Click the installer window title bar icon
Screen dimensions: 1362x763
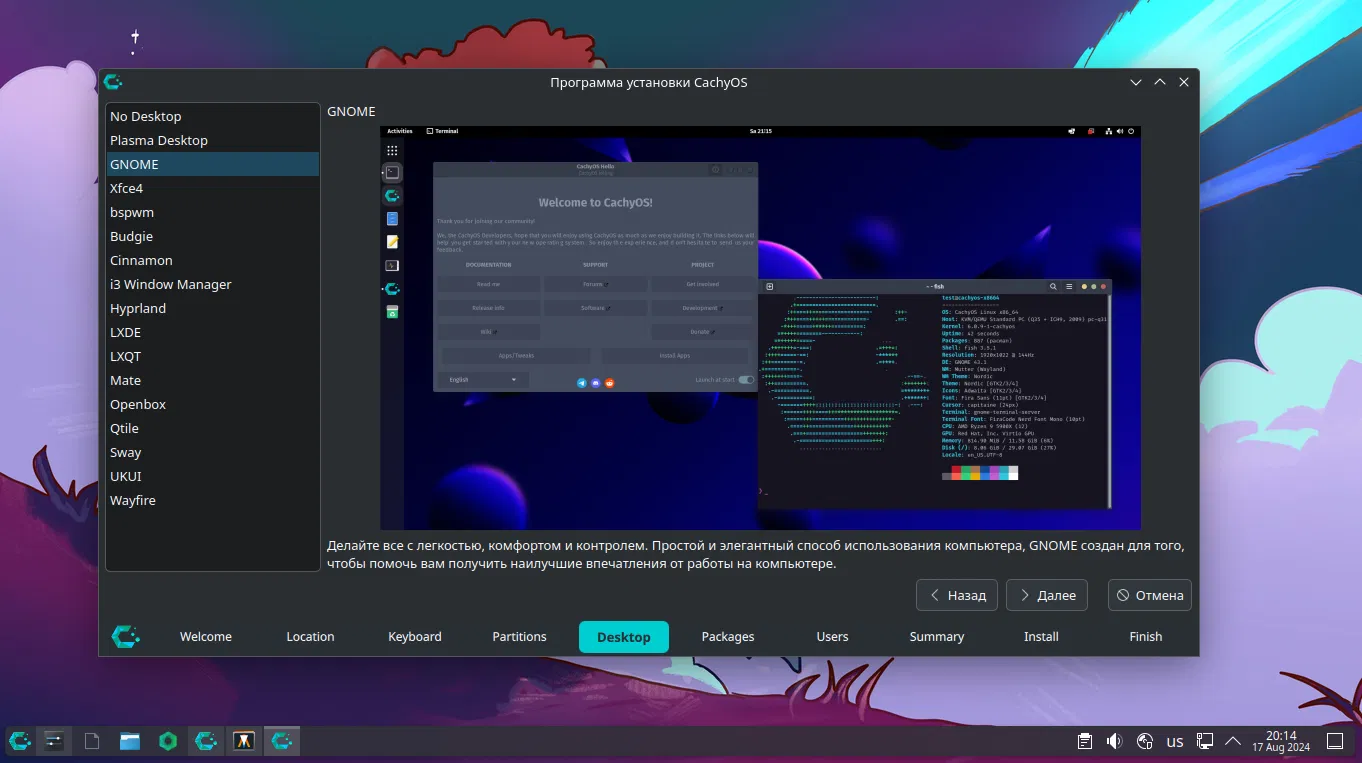(113, 82)
